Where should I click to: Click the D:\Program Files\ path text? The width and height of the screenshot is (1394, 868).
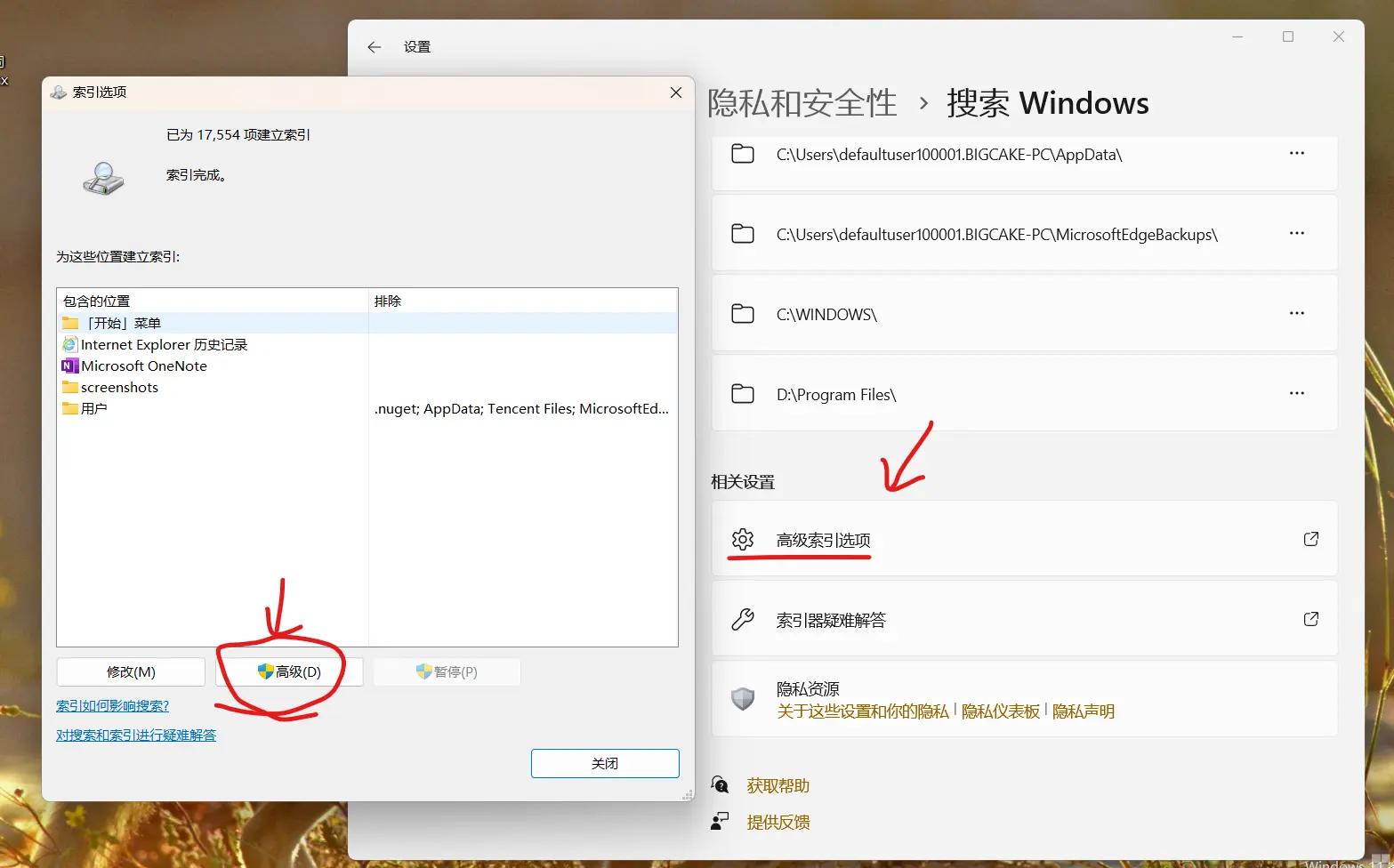pos(836,395)
